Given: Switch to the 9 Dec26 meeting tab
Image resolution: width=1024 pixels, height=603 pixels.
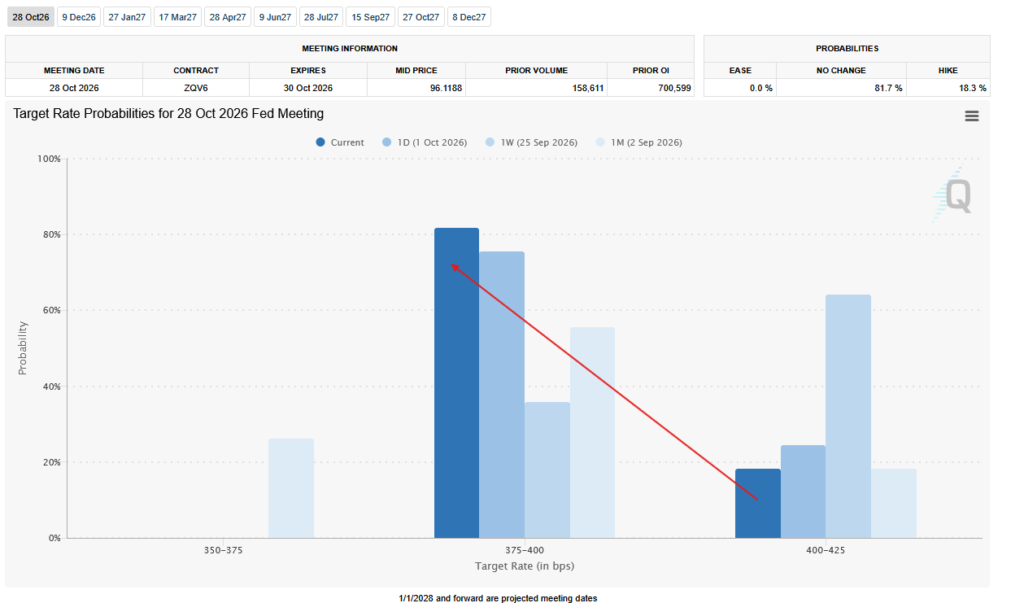Looking at the screenshot, I should 78,17.
